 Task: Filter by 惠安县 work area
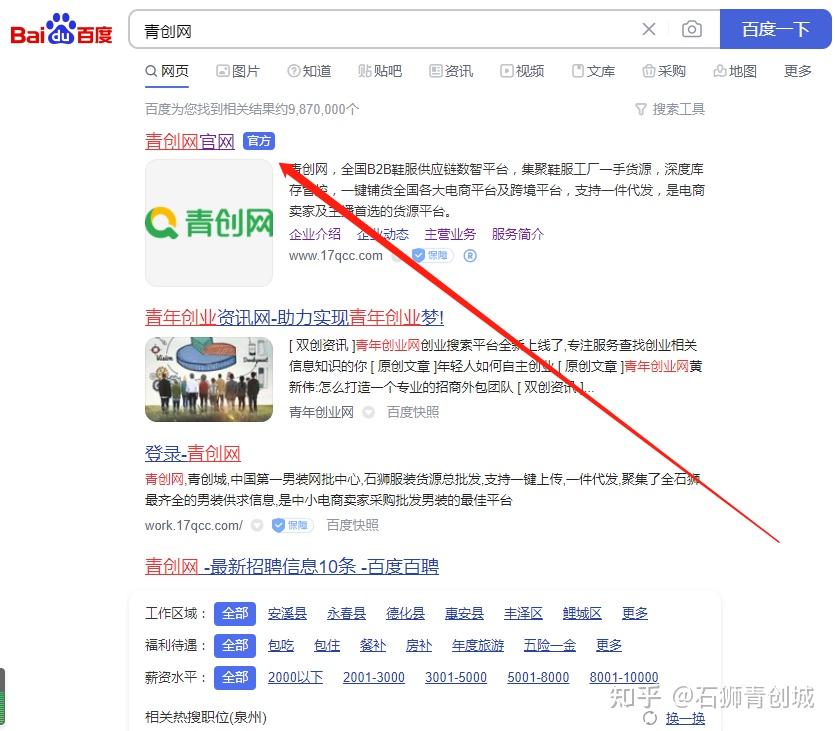(464, 613)
